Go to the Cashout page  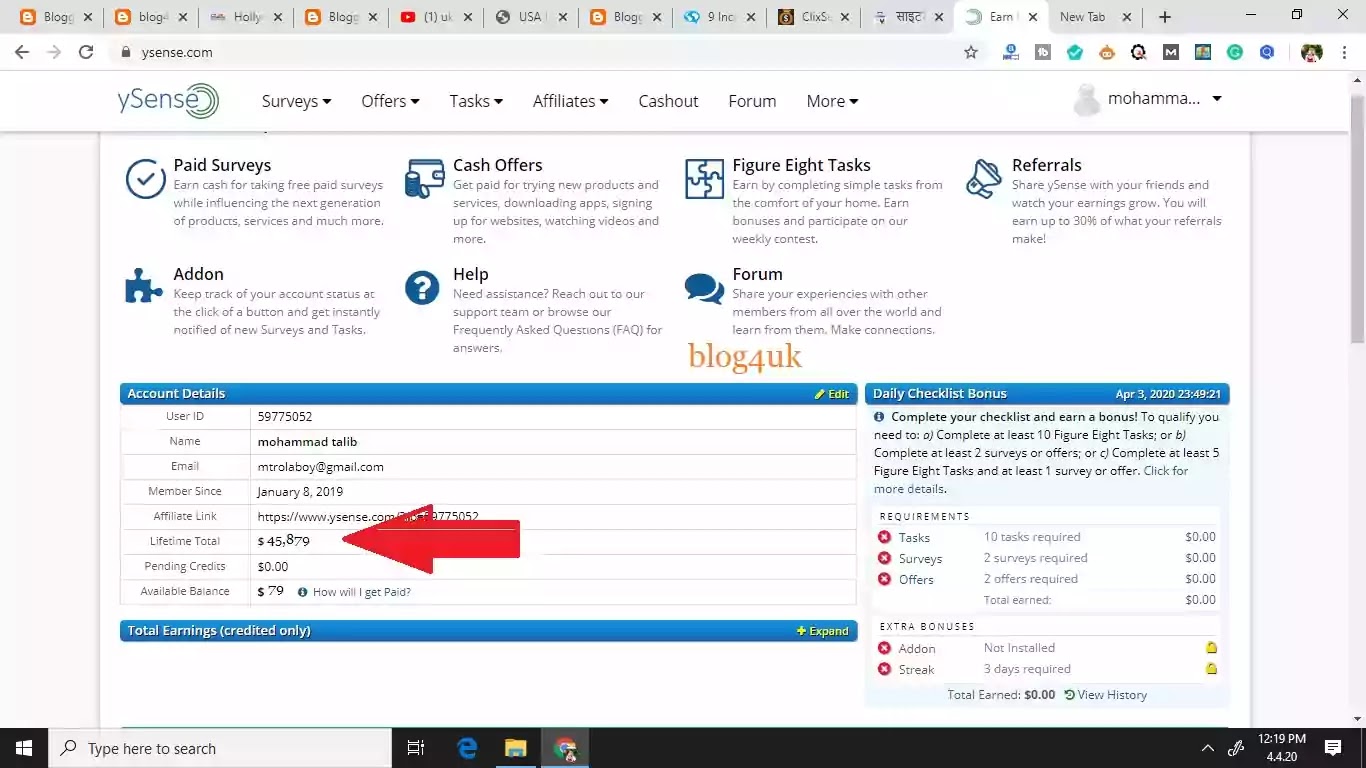[668, 101]
